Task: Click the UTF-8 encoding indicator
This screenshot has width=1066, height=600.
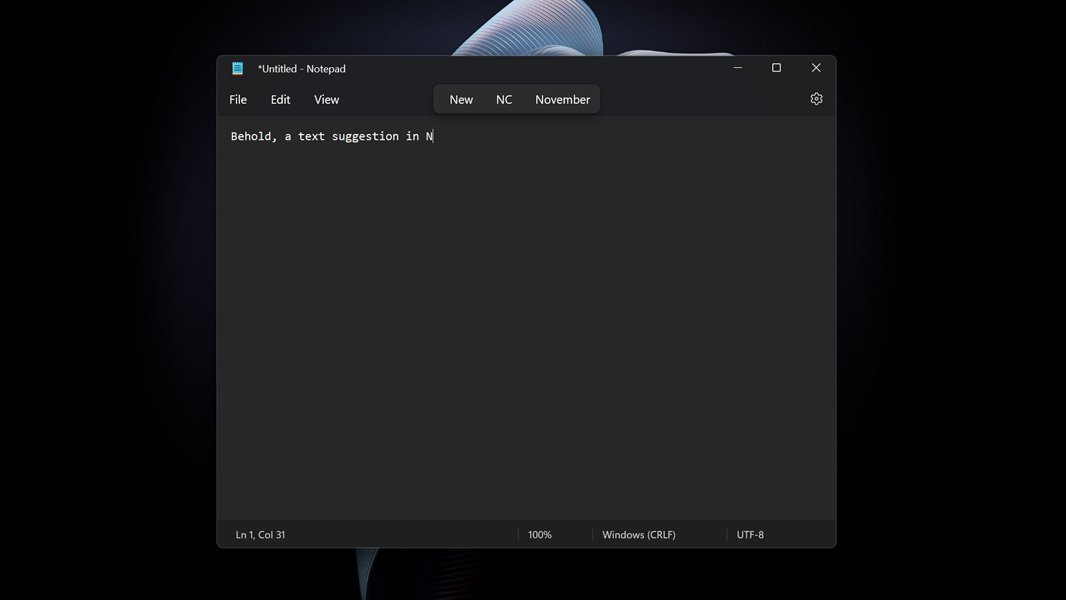Action: pos(750,535)
